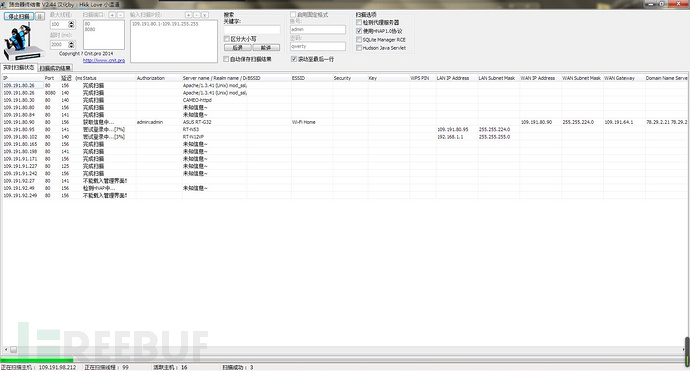Click the horizontal scrollbar left arrow
Viewport: 690px width, 371px height.
5,349
